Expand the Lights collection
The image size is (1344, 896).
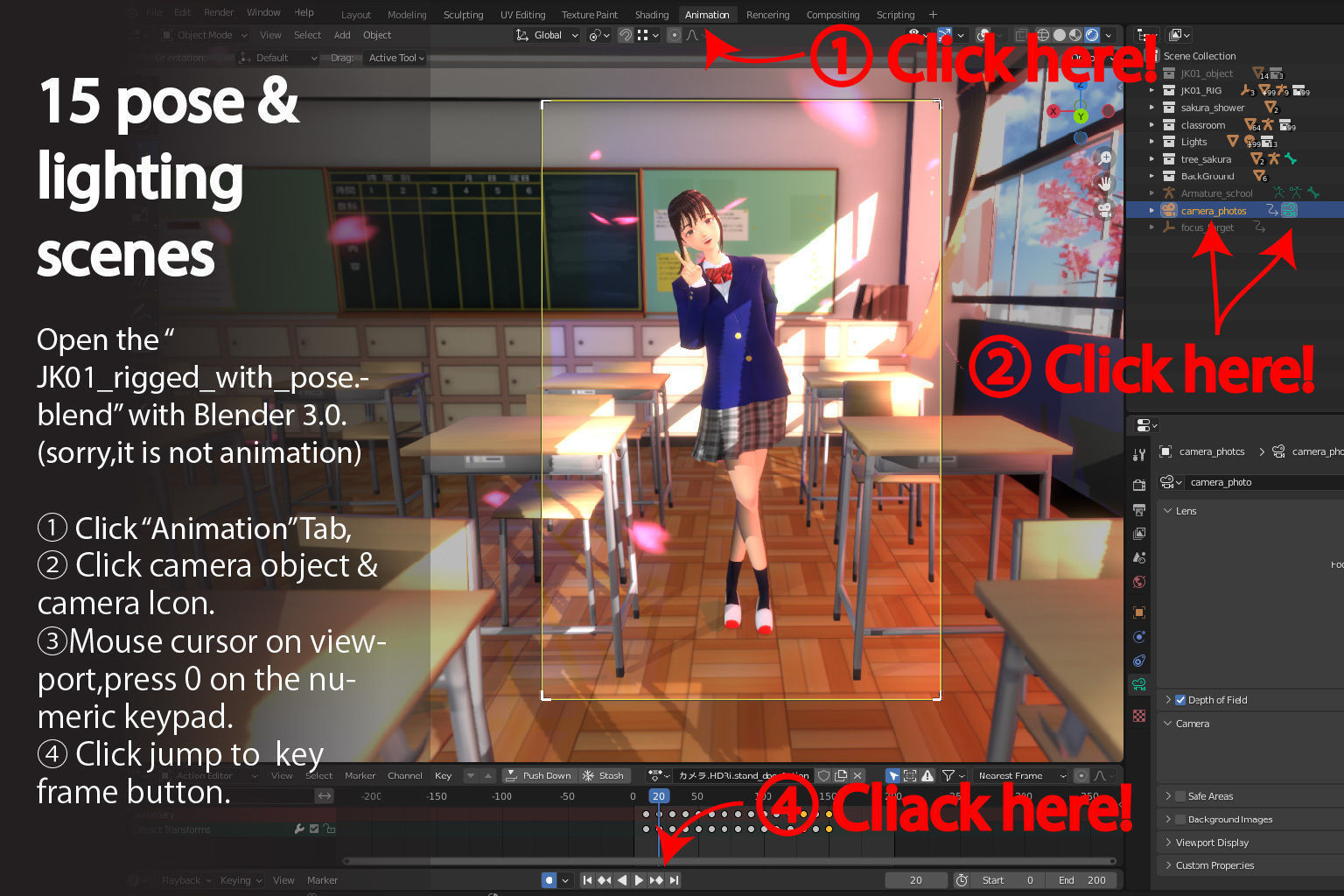point(1151,142)
